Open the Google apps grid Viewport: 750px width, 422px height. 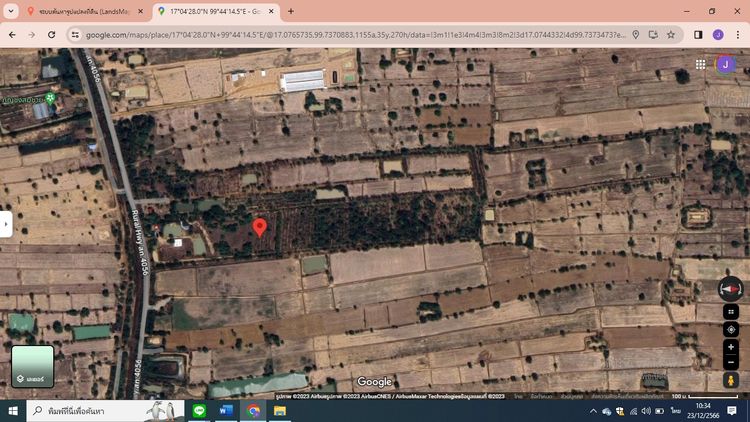pyautogui.click(x=701, y=64)
